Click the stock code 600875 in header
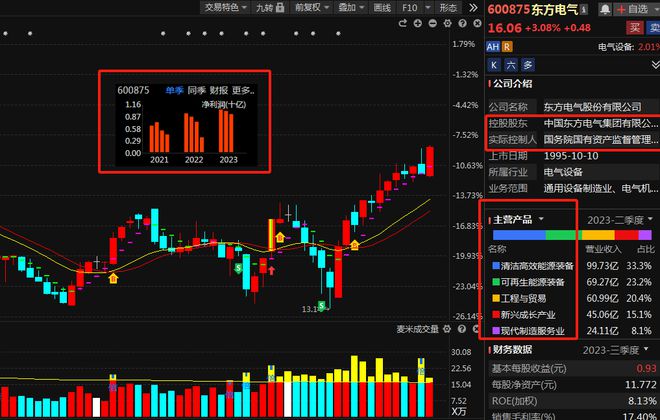The height and width of the screenshot is (420, 660). click(x=508, y=9)
